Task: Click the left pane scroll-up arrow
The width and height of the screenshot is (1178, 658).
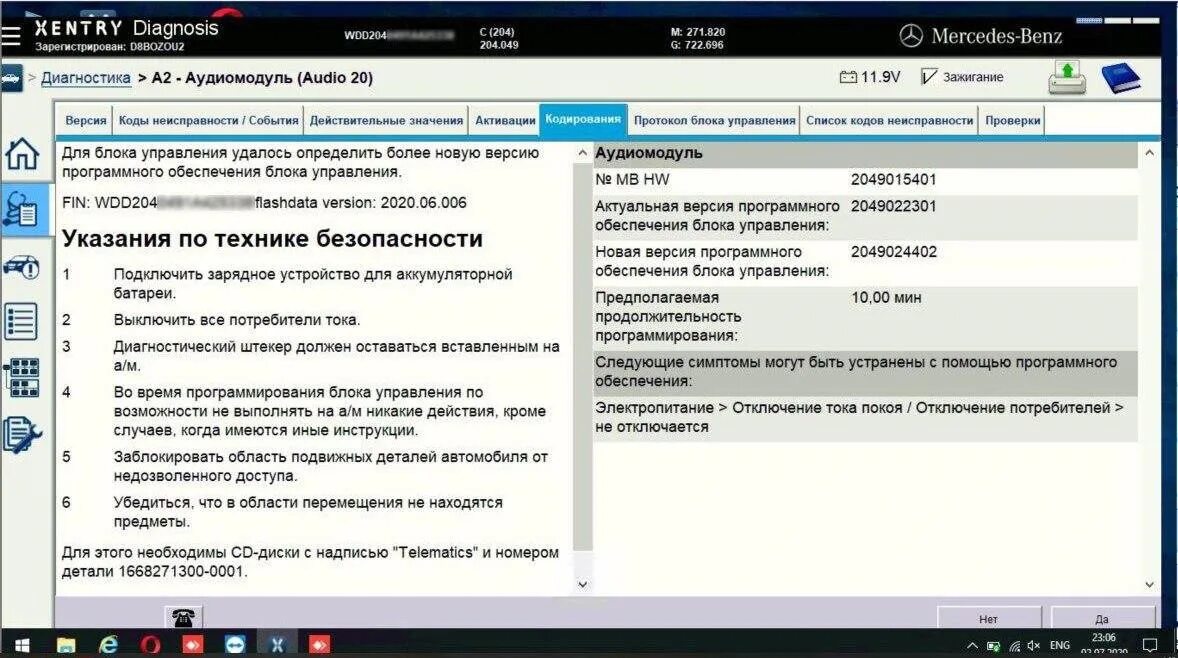Action: (x=582, y=152)
